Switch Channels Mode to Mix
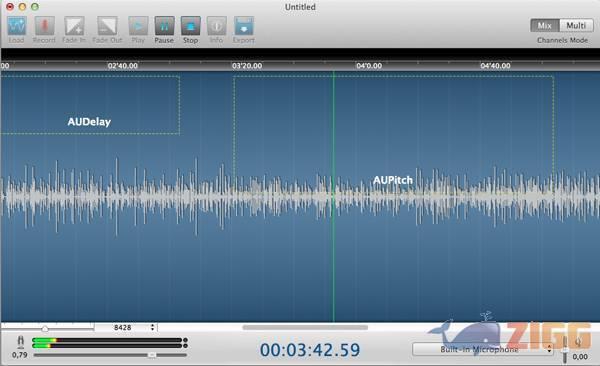The height and width of the screenshot is (366, 600). [545, 26]
